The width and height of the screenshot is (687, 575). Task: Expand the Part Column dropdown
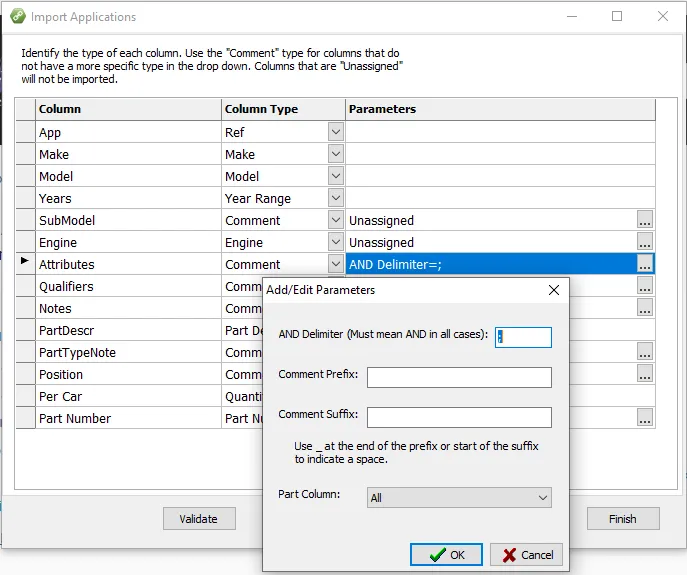click(x=542, y=497)
